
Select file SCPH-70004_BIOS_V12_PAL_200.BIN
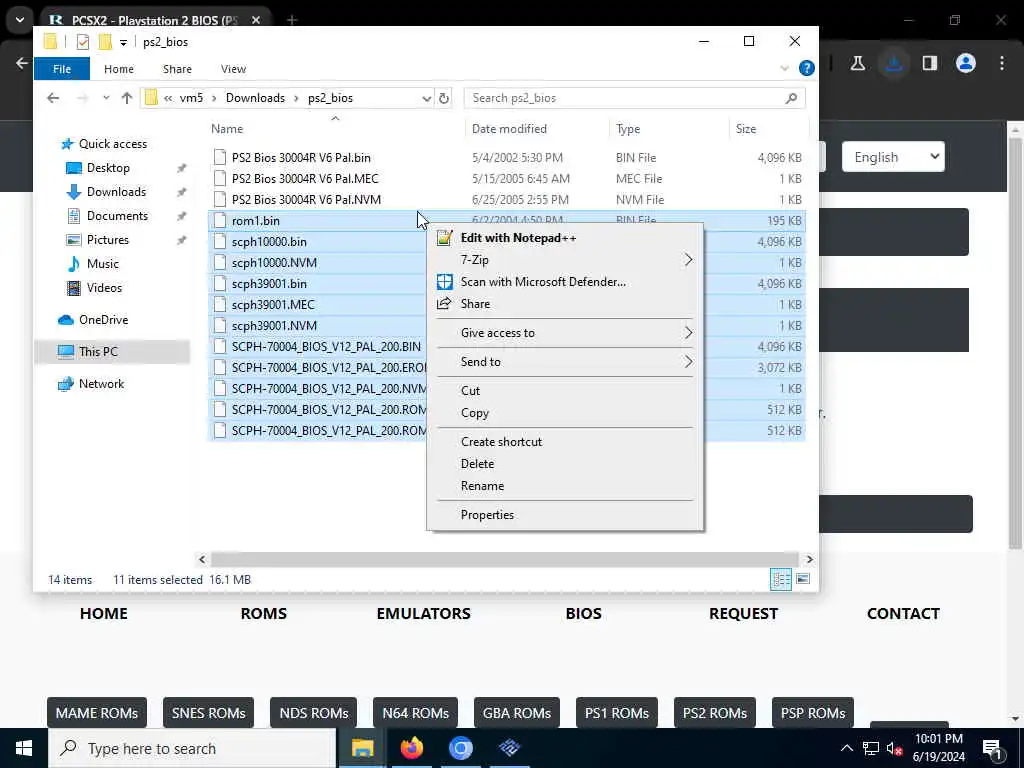click(326, 346)
